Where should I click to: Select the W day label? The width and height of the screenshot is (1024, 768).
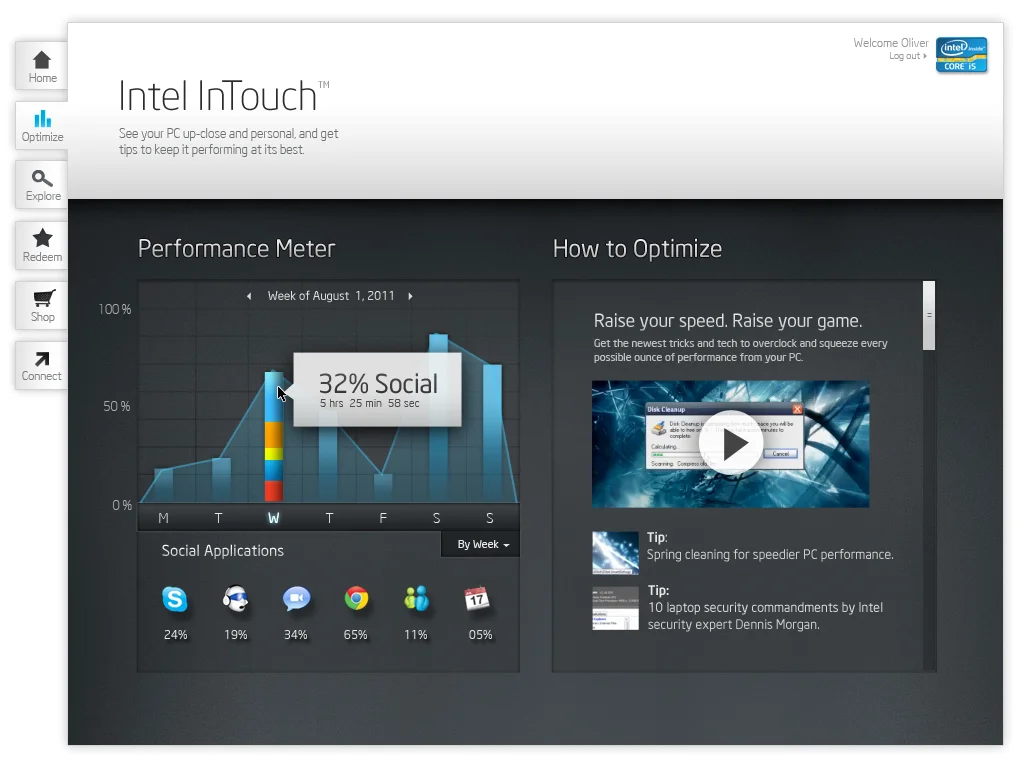tap(274, 519)
